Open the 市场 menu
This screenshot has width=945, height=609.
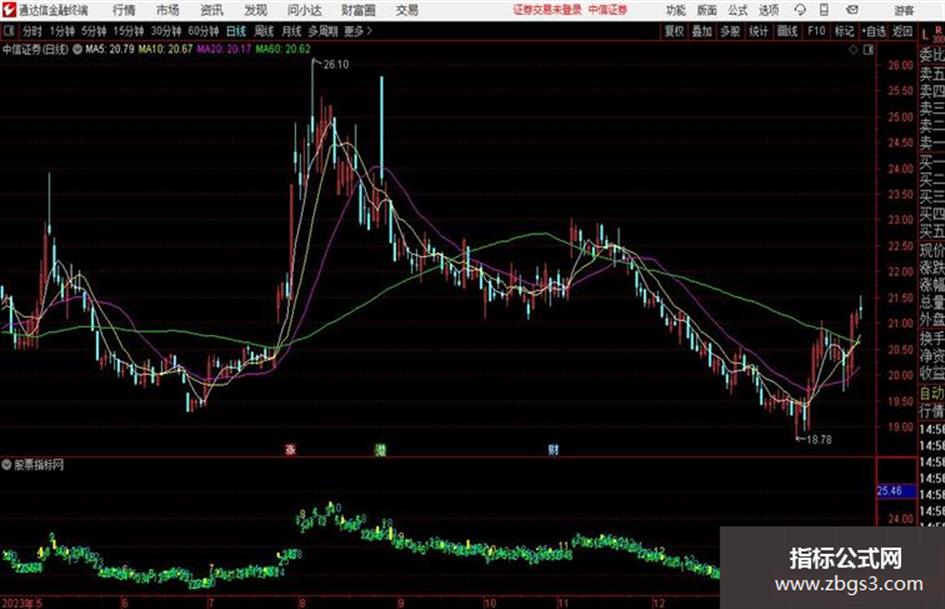tap(168, 10)
